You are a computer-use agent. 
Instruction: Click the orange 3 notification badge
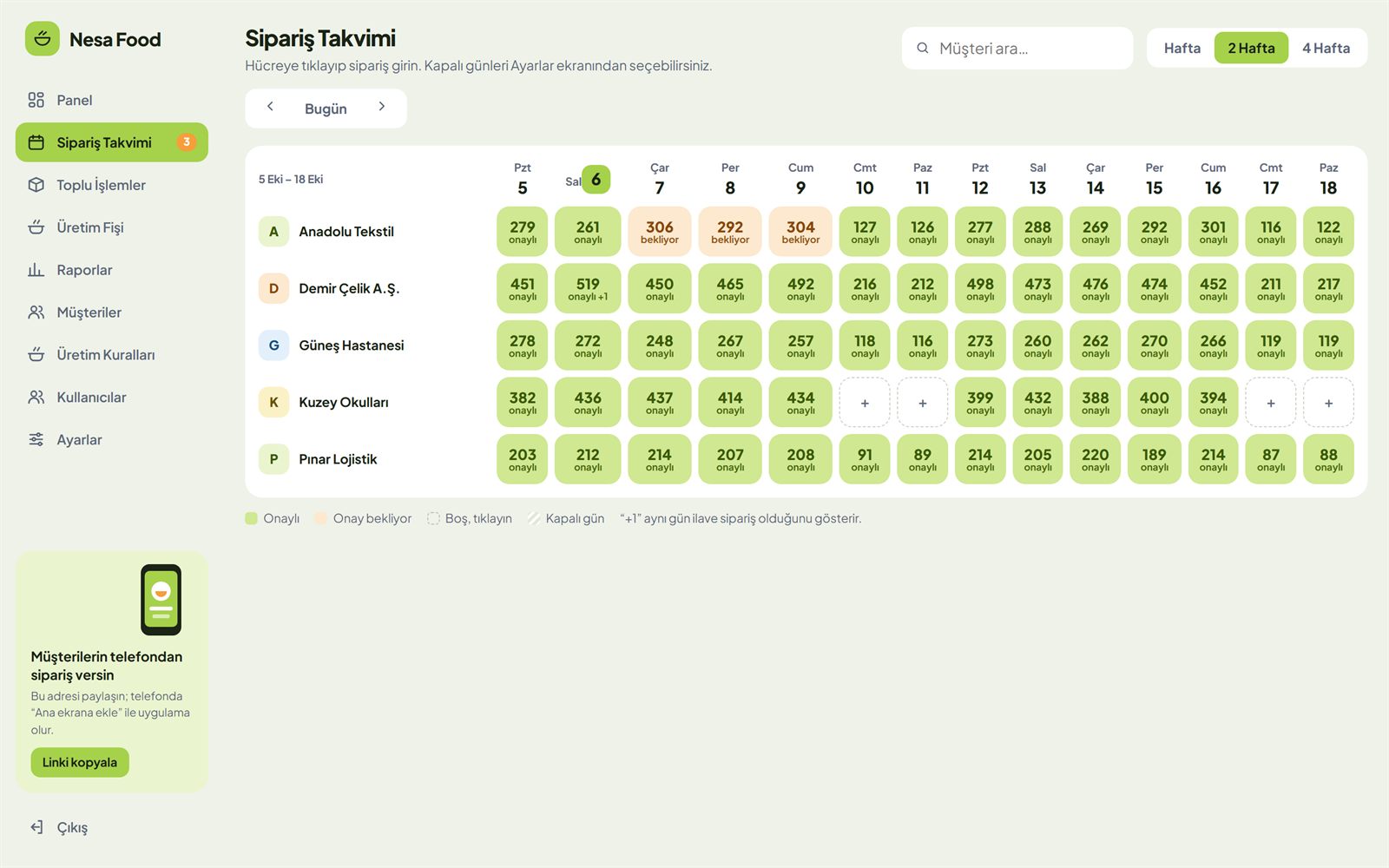(186, 142)
